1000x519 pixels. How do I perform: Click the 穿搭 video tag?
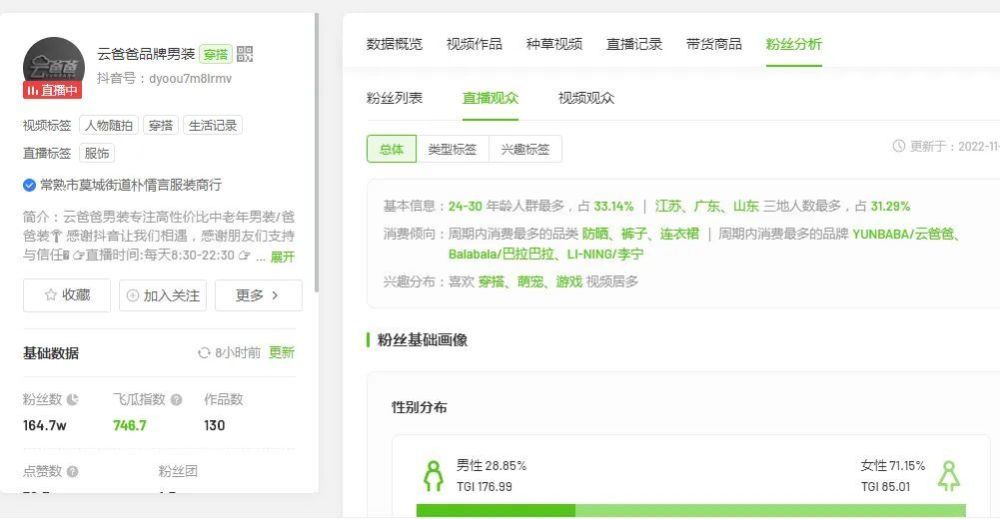[x=161, y=126]
